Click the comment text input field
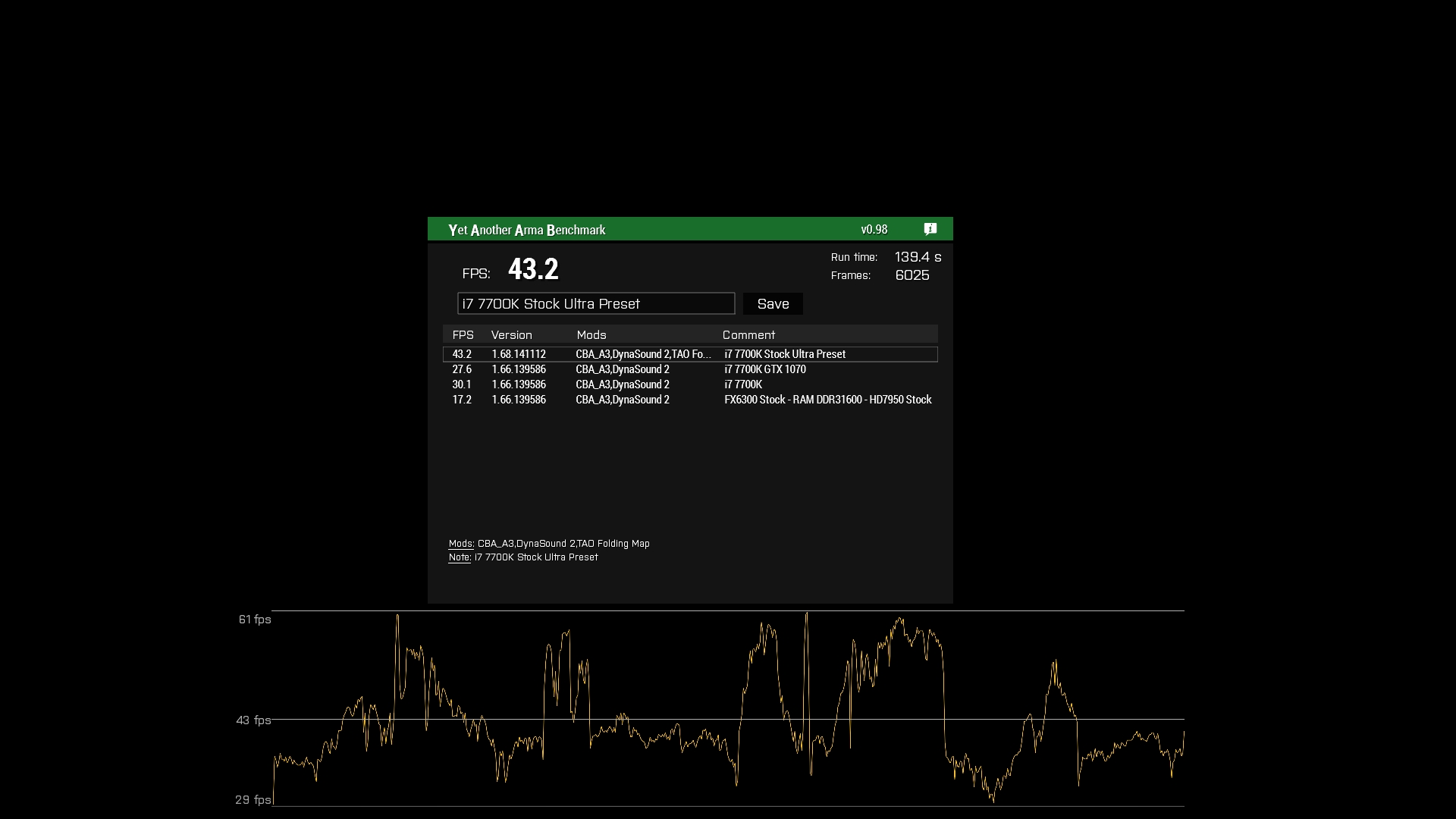The image size is (1456, 819). pyautogui.click(x=595, y=303)
